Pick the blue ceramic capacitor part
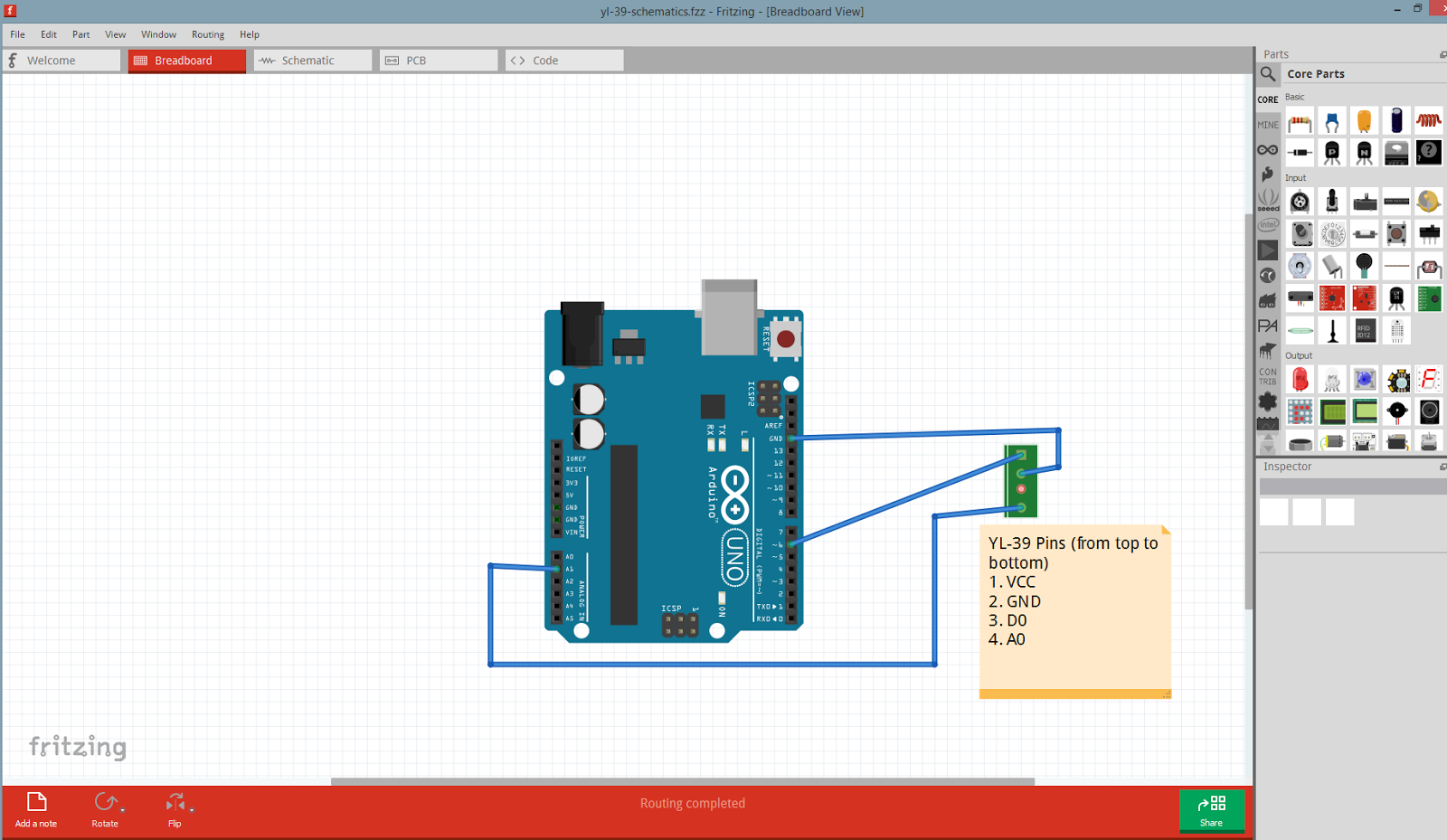Screen dimensions: 1447x840 click(1332, 121)
